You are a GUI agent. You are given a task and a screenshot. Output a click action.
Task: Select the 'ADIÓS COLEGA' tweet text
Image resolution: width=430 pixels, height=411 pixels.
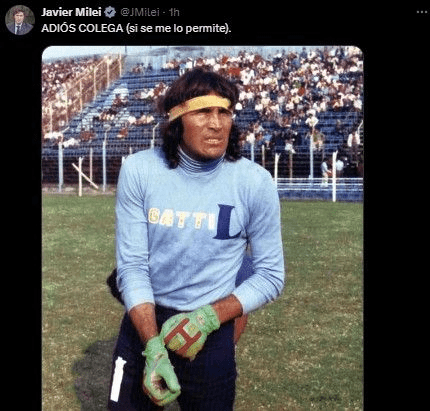pos(136,28)
